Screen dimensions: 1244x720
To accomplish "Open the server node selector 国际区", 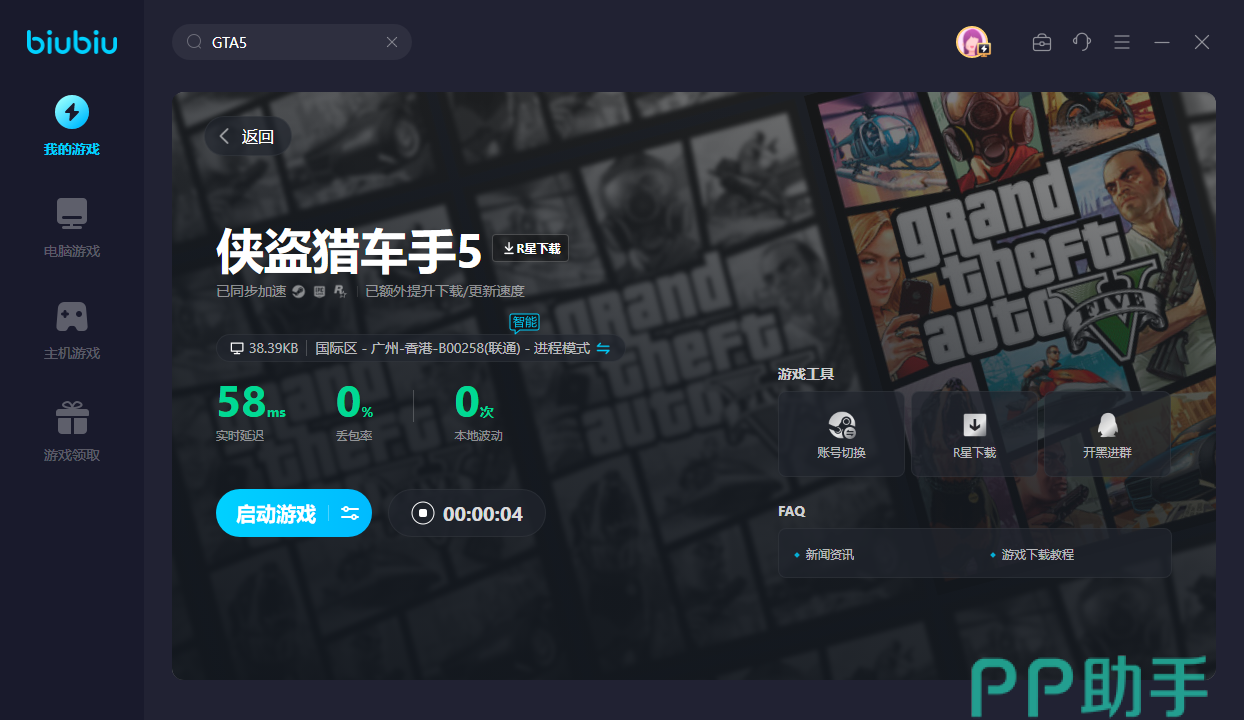I will pyautogui.click(x=452, y=348).
